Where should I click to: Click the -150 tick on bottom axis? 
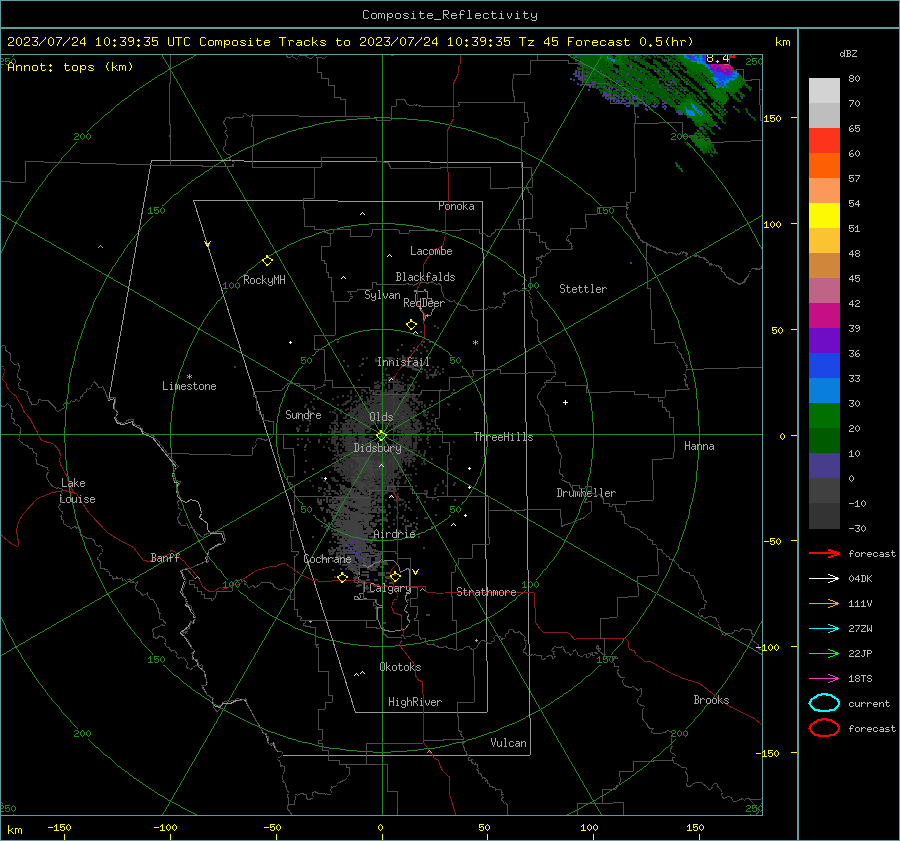click(59, 827)
